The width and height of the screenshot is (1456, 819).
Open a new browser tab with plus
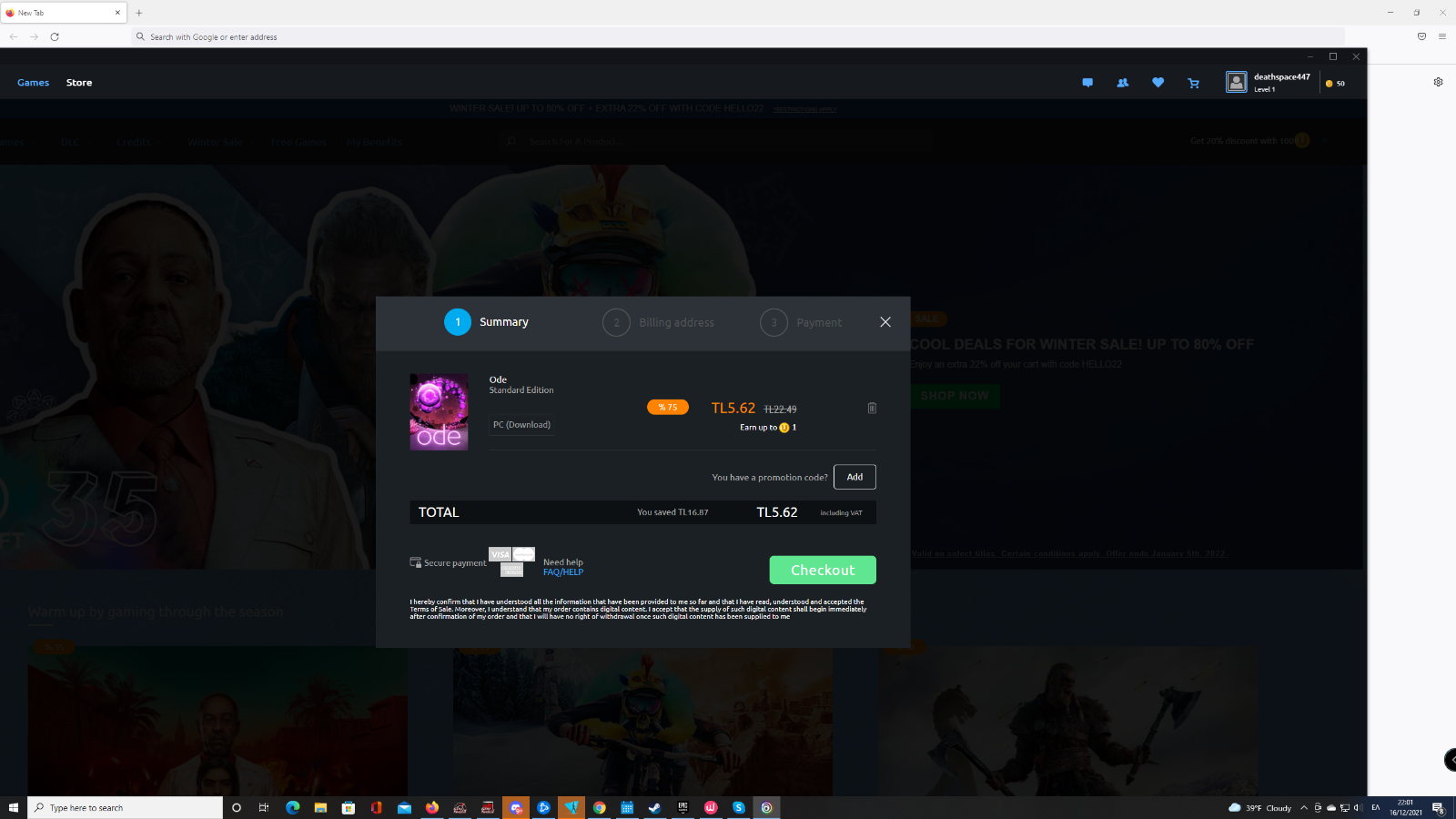[x=139, y=13]
